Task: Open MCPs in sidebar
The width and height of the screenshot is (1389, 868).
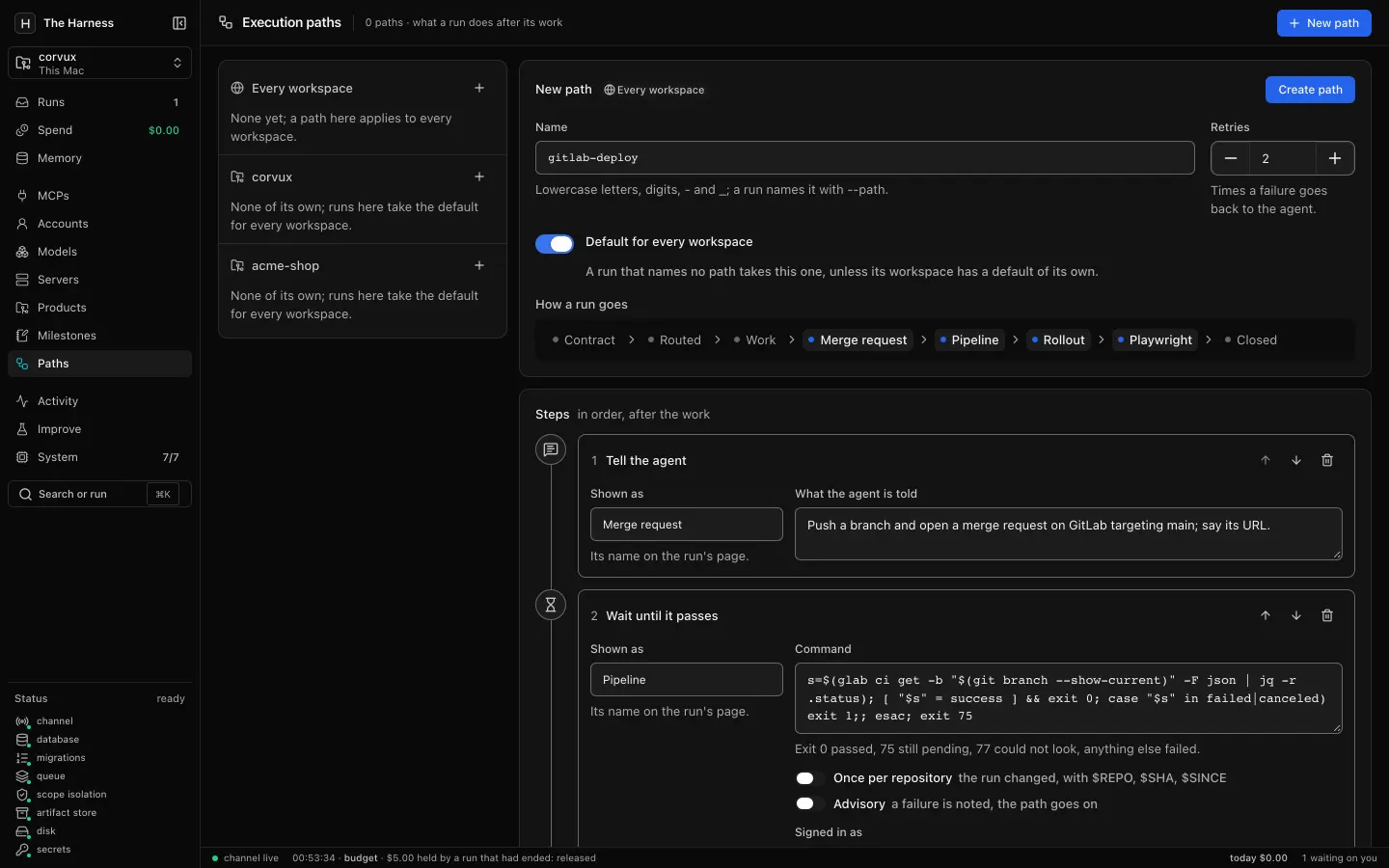Action: [x=100, y=196]
